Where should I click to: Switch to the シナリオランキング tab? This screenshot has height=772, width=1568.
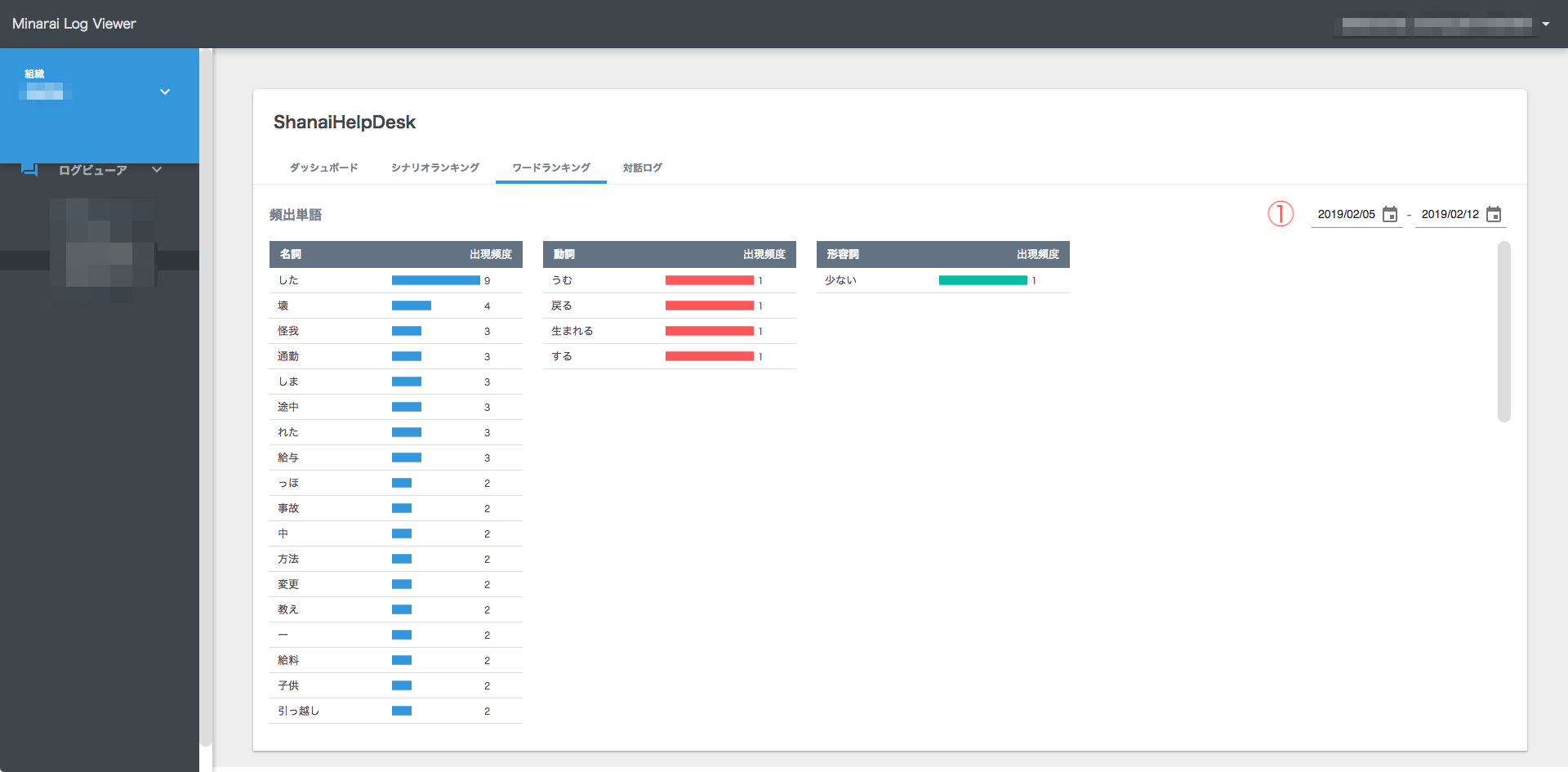tap(435, 167)
